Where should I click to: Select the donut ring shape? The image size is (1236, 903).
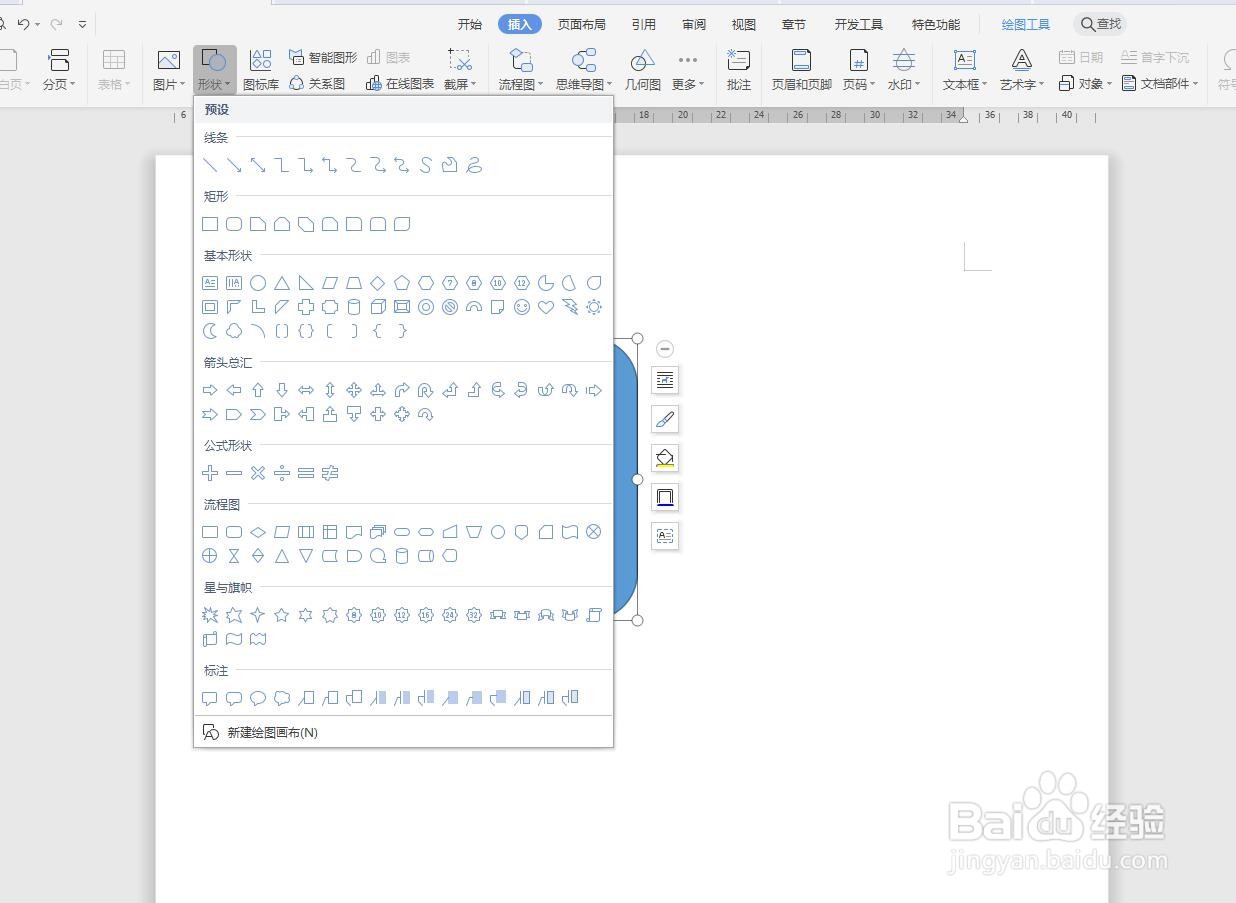(426, 307)
